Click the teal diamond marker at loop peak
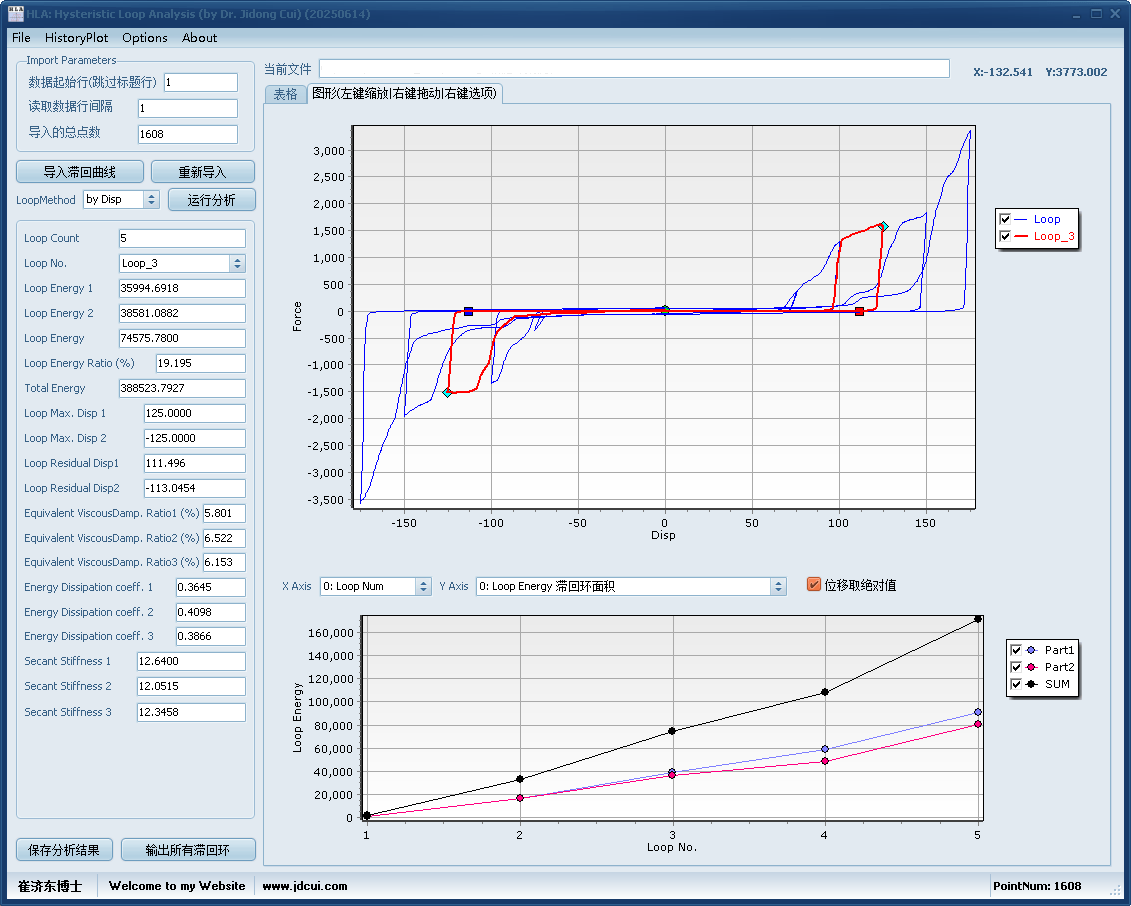The image size is (1131, 906). click(883, 226)
